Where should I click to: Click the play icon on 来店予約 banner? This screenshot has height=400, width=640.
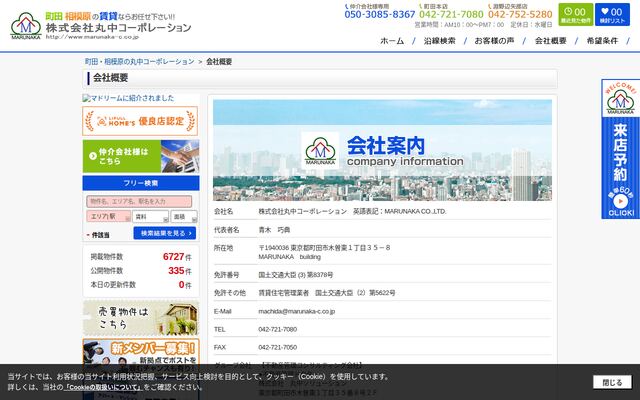pyautogui.click(x=620, y=201)
